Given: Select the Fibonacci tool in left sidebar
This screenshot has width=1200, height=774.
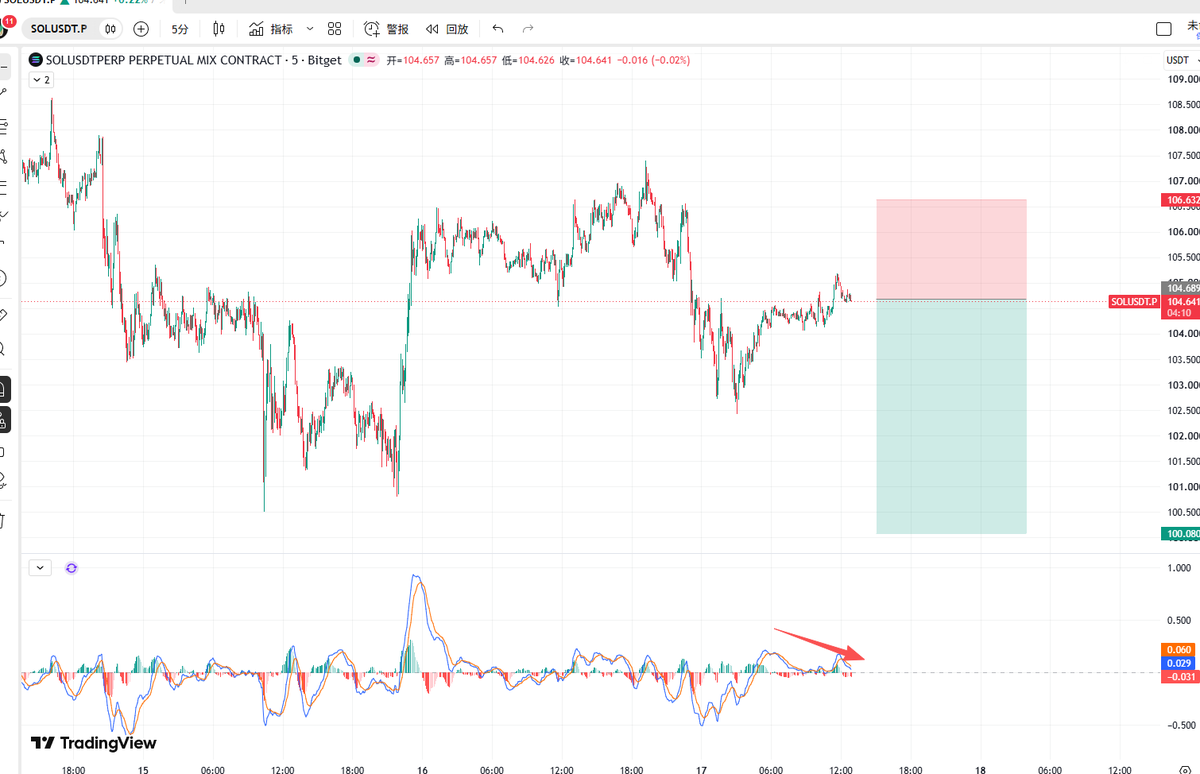Looking at the screenshot, I should (x=3, y=126).
